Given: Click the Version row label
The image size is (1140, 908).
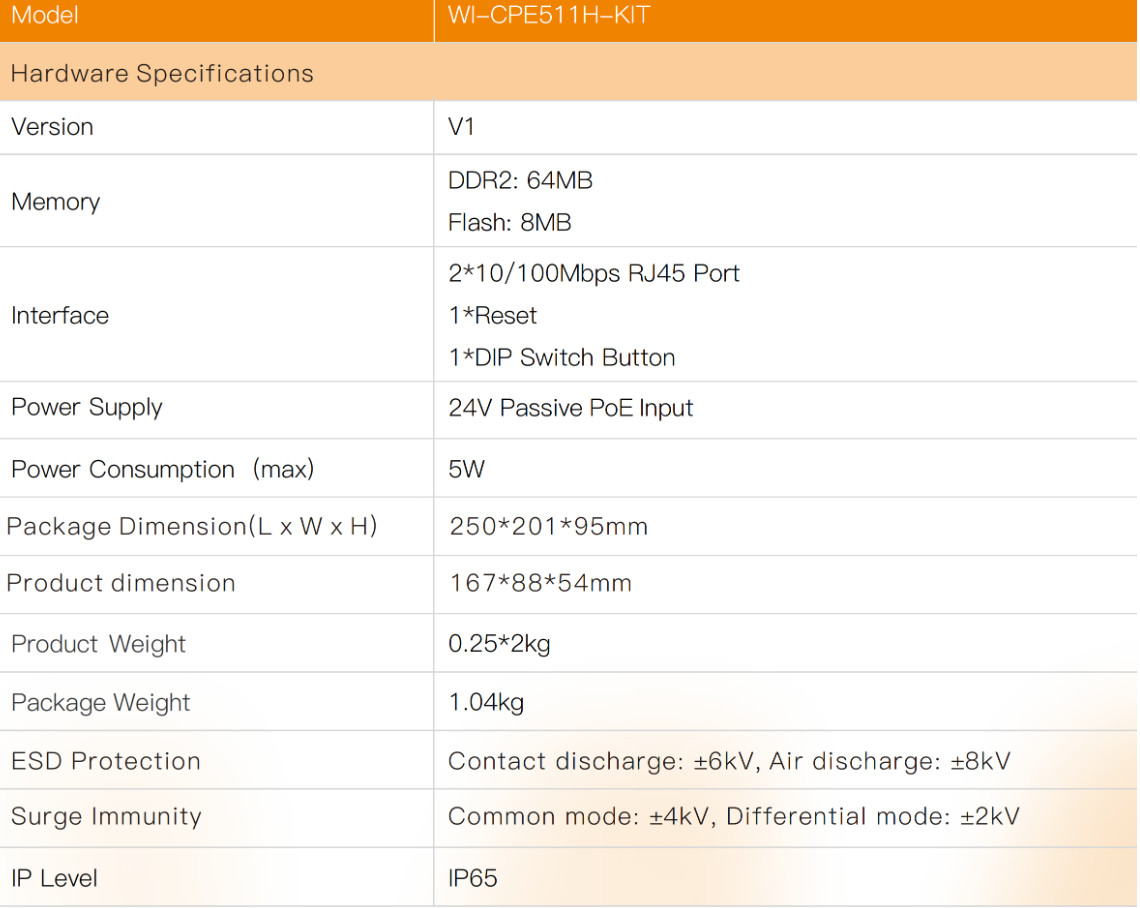Looking at the screenshot, I should click(x=52, y=127).
